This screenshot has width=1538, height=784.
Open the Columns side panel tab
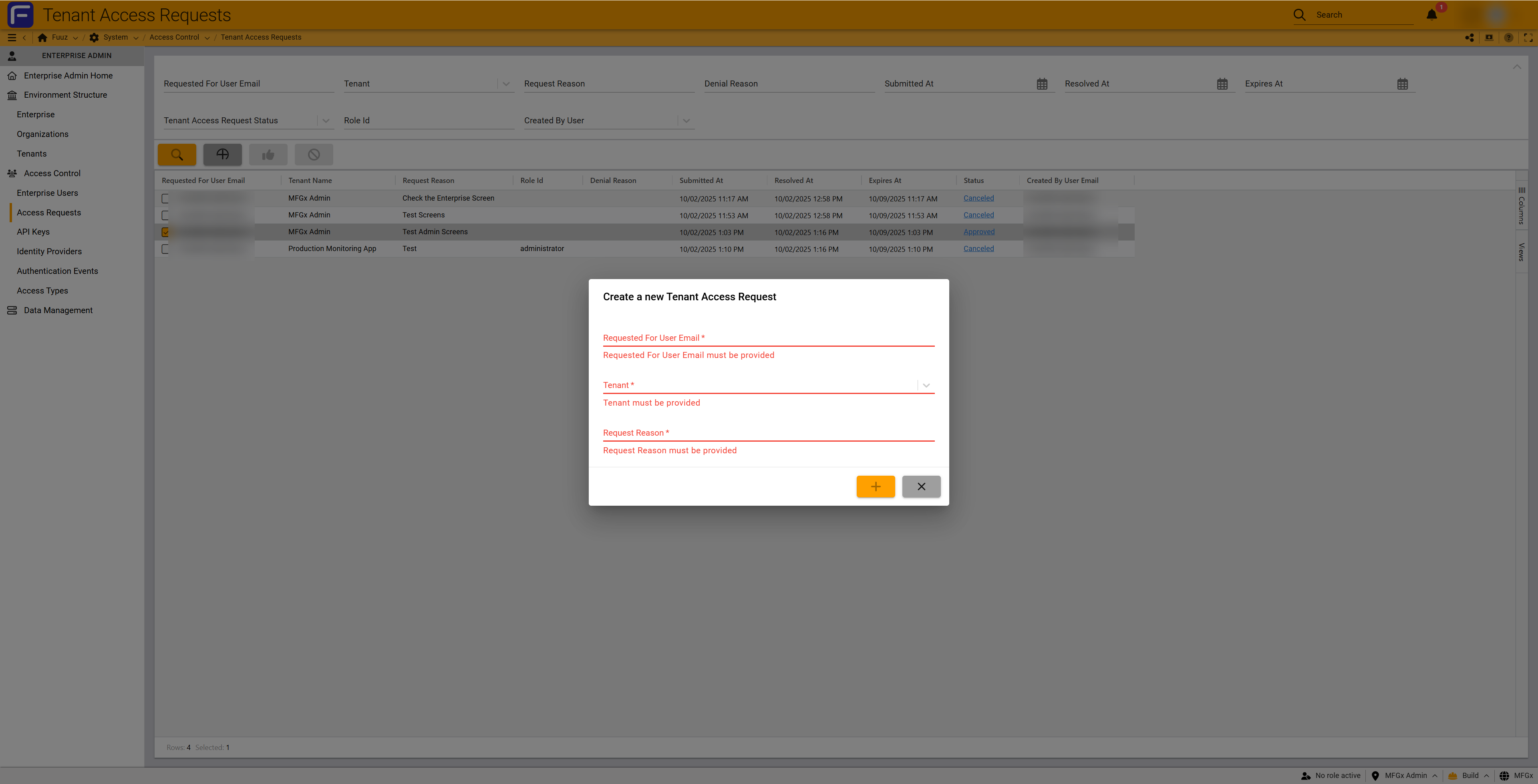click(1521, 206)
